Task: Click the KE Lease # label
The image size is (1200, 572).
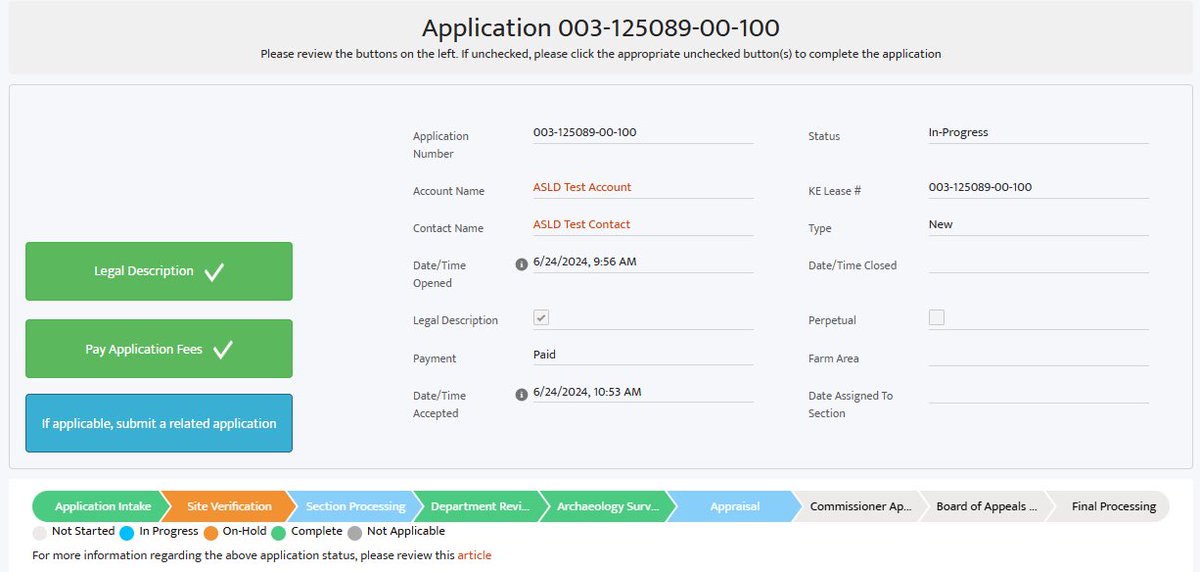Action: tap(835, 191)
